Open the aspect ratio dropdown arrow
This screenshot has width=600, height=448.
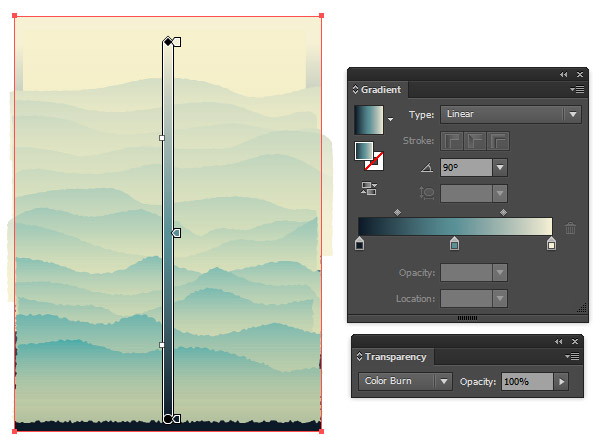[500, 194]
